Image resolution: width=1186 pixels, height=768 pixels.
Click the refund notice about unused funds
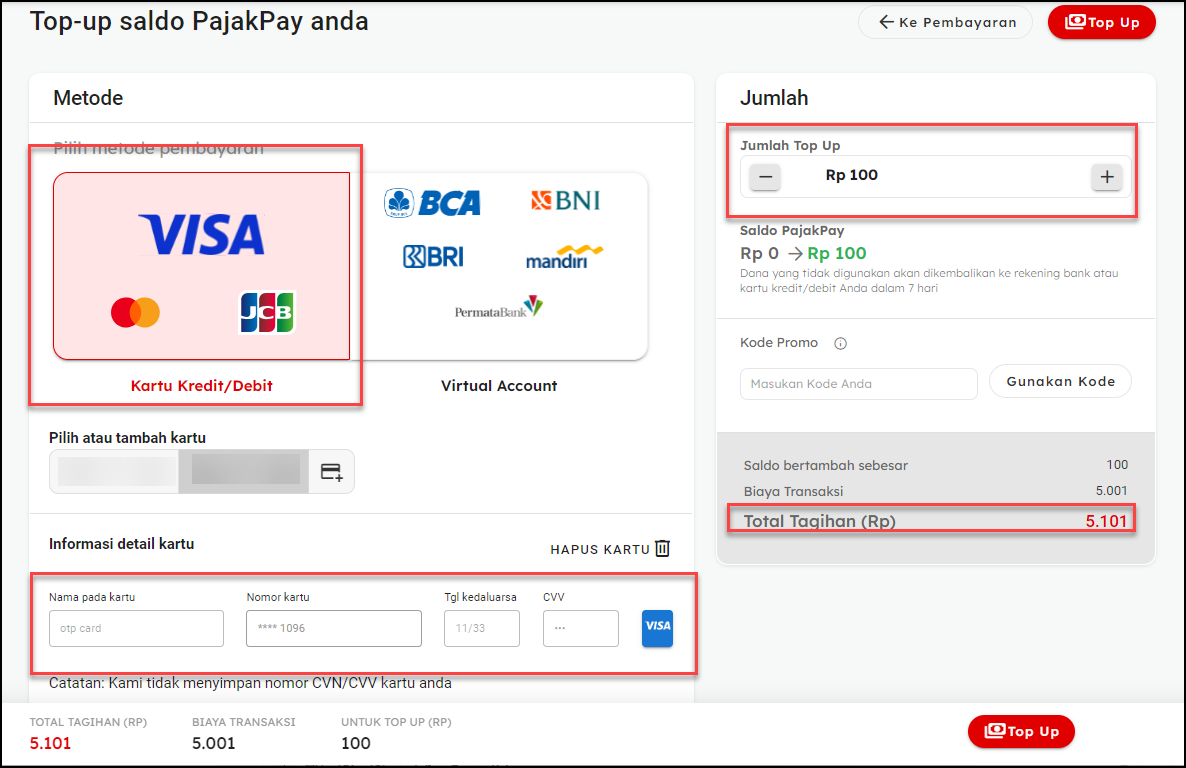click(x=929, y=281)
